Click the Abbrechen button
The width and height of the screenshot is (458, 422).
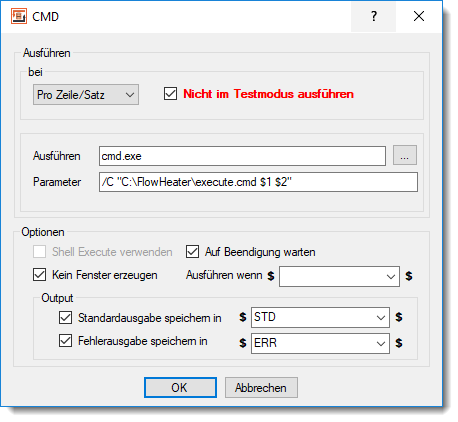pos(261,388)
